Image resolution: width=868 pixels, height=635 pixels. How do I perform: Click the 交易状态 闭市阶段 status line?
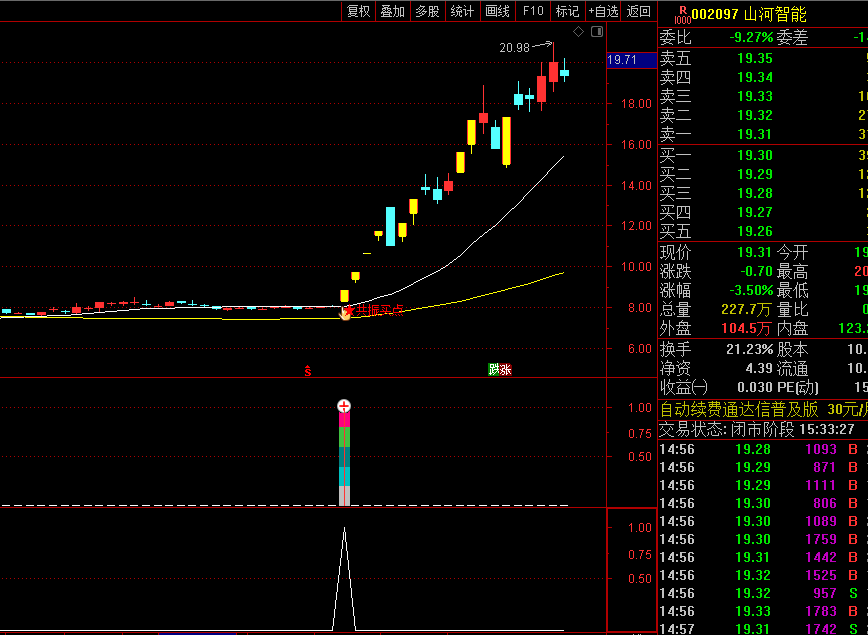click(x=757, y=429)
